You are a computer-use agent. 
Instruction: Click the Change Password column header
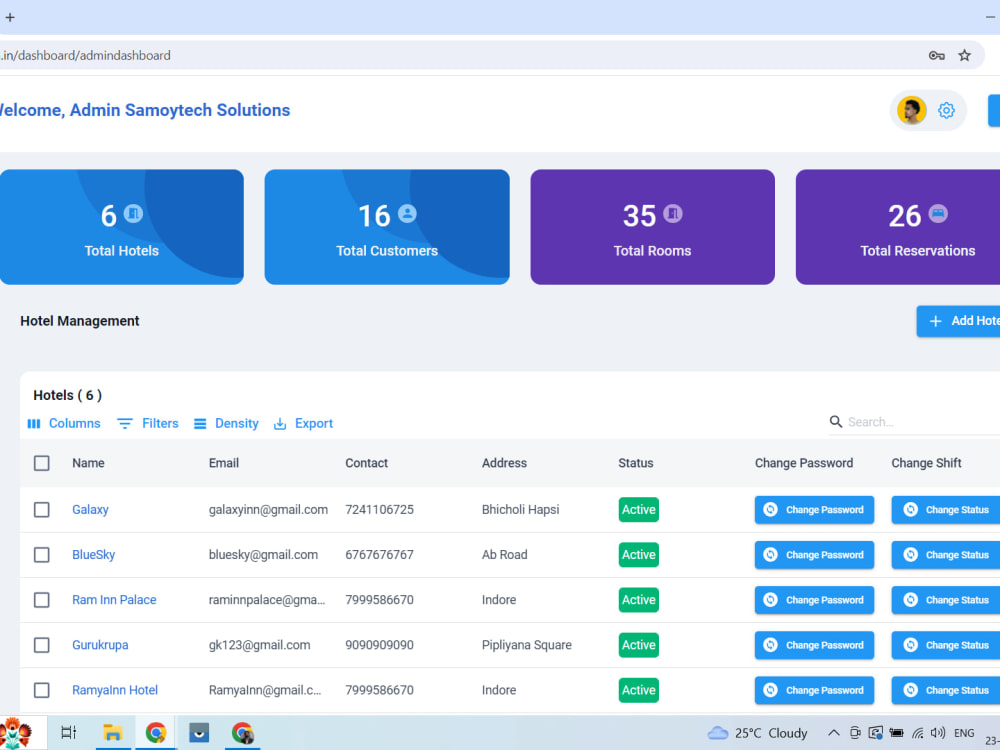click(x=804, y=463)
